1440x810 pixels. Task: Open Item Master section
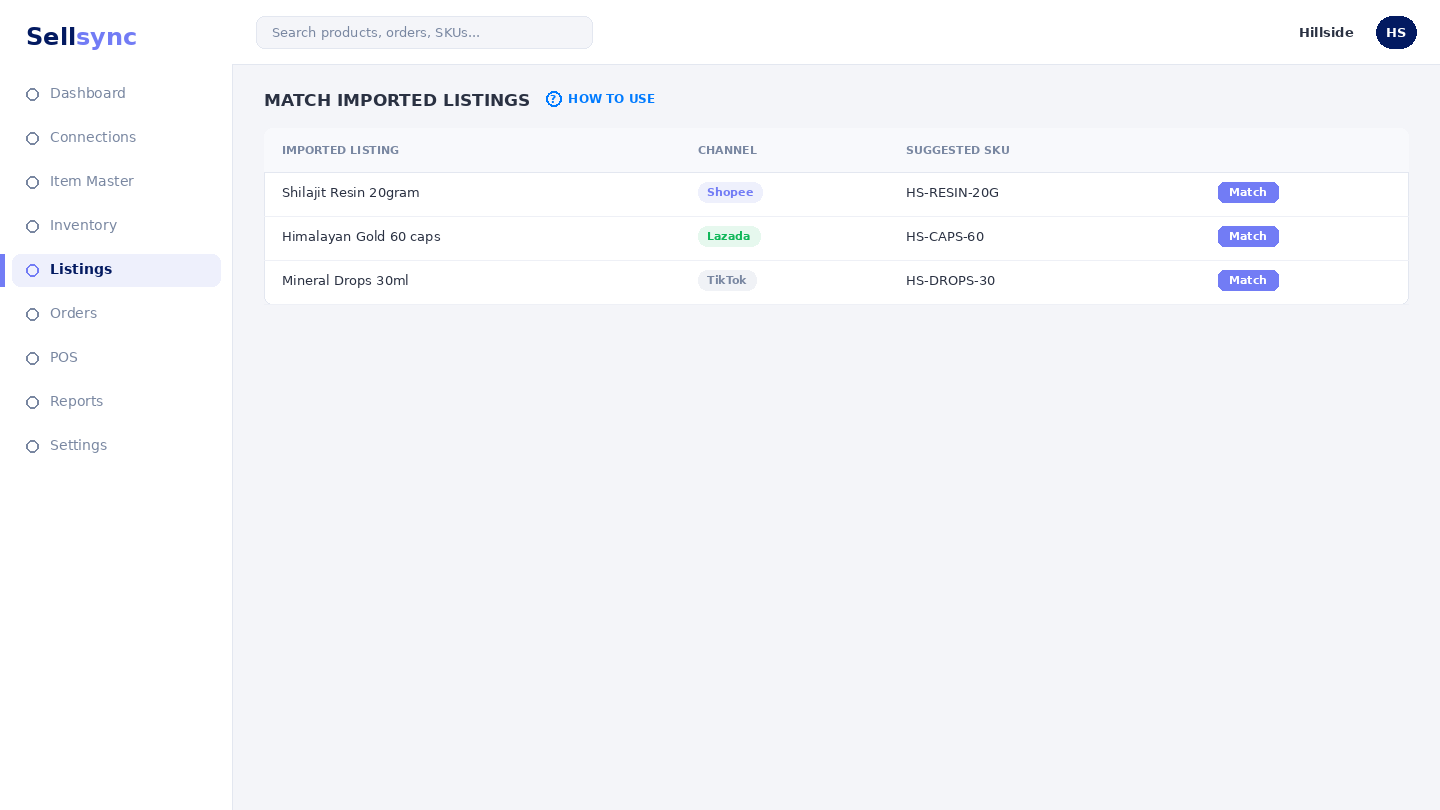[x=116, y=182]
